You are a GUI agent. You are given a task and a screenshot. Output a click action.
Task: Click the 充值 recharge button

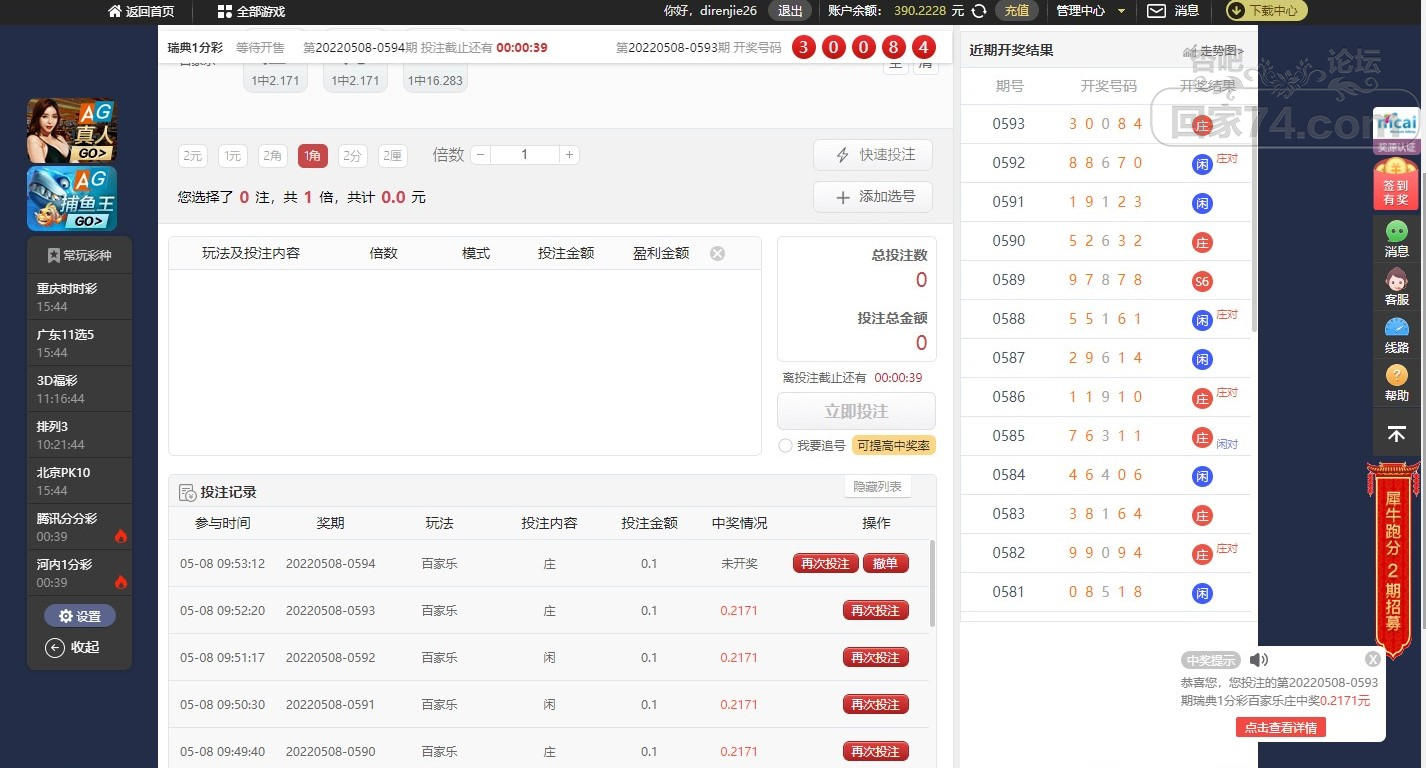tap(1016, 11)
